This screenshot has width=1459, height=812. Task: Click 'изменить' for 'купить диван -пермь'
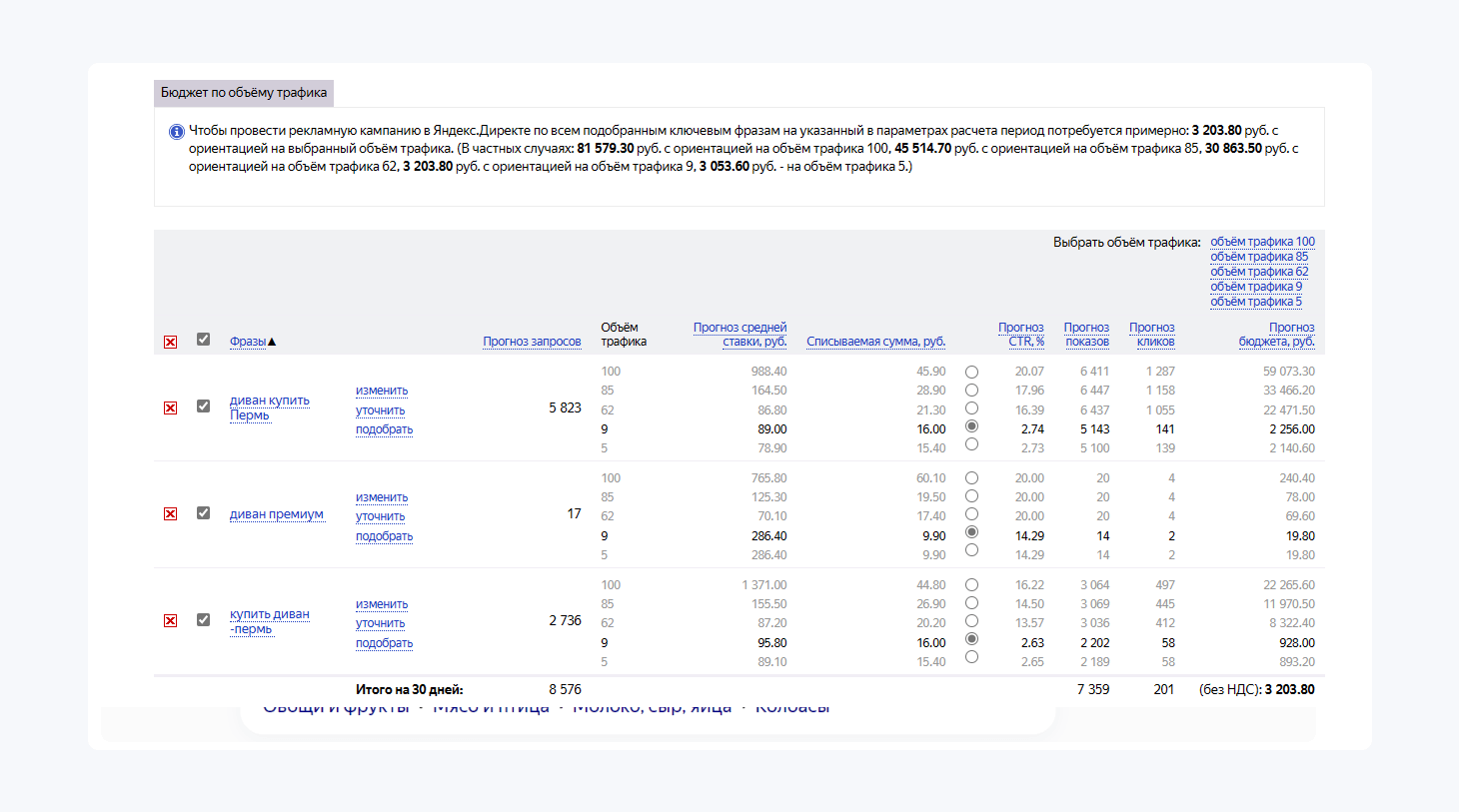[382, 604]
